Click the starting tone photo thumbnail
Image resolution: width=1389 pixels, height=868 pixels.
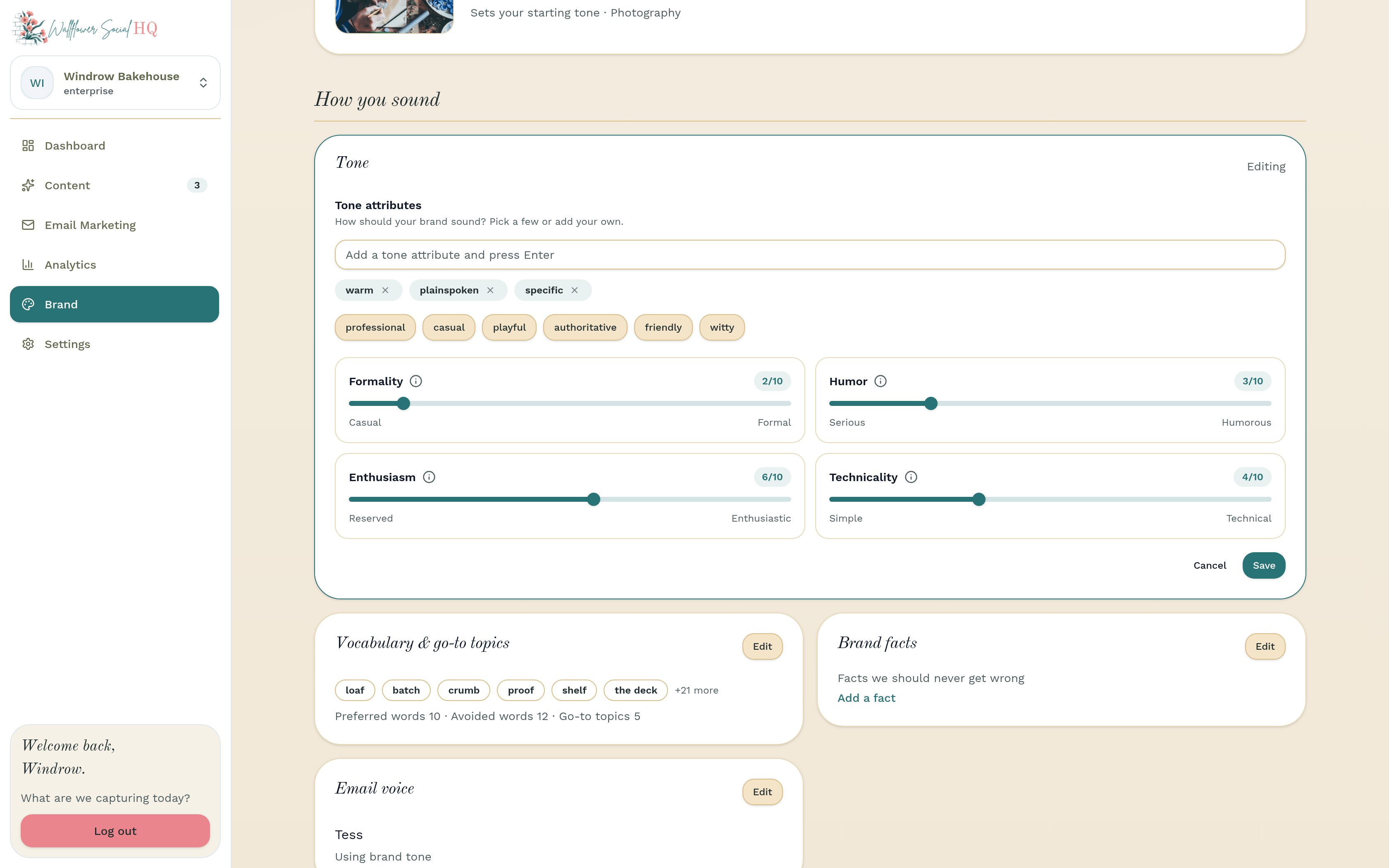[394, 16]
